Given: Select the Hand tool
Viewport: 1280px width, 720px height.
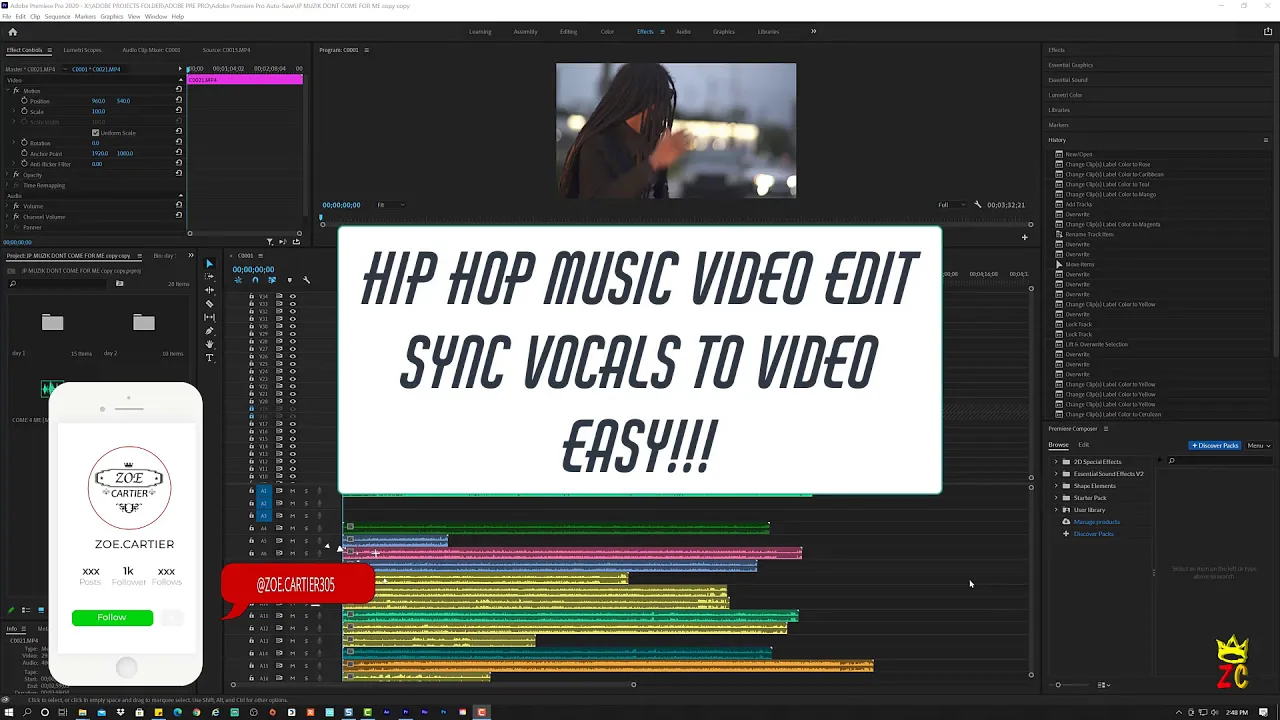Looking at the screenshot, I should coord(209,344).
